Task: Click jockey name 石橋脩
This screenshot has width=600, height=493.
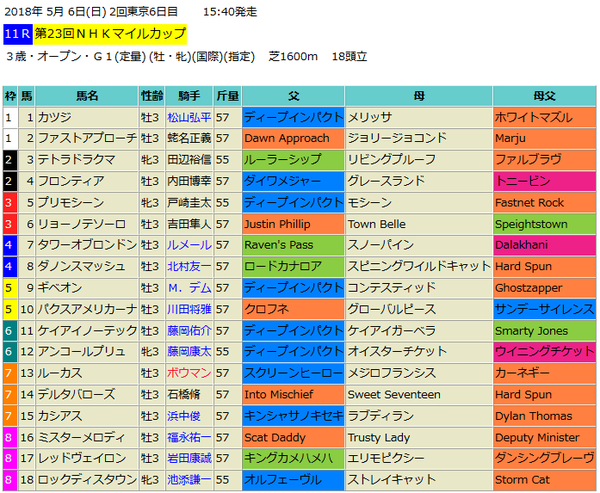Action: (184, 394)
